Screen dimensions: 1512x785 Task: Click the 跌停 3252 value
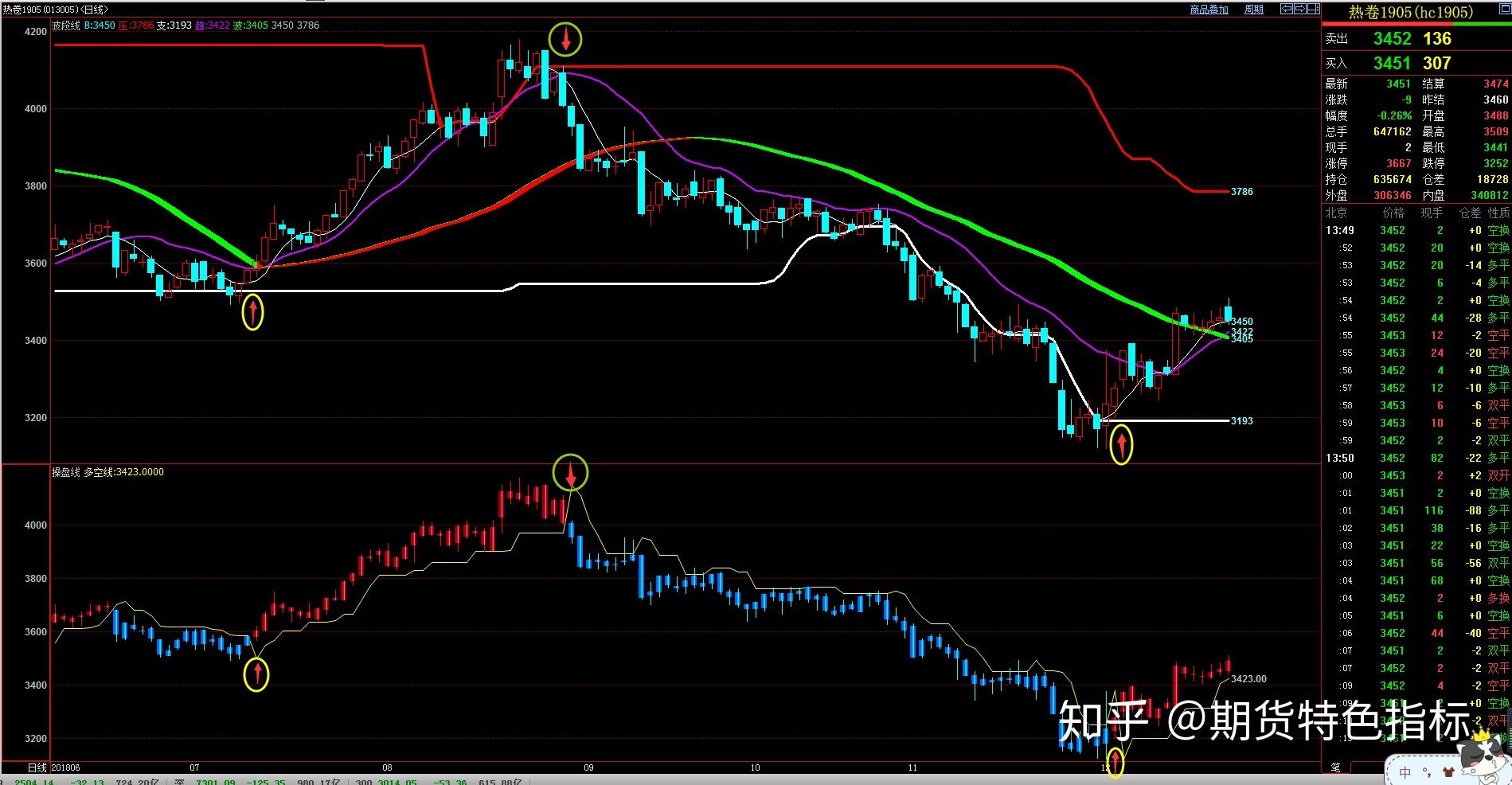click(1495, 163)
